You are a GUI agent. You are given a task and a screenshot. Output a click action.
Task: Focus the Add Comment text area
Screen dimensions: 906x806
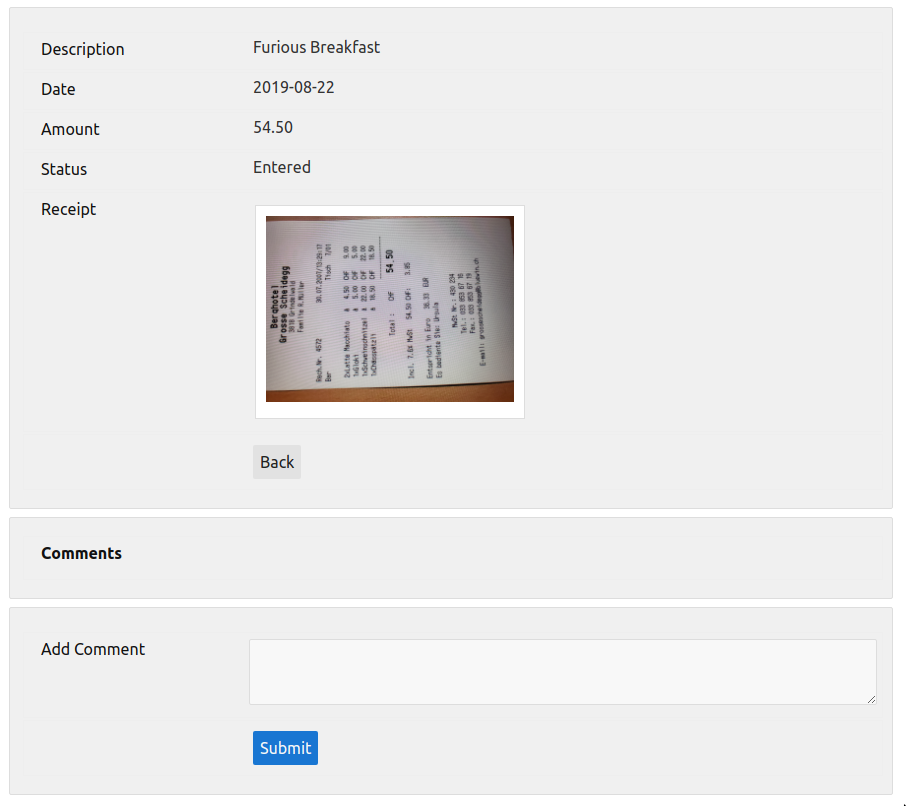click(x=563, y=671)
